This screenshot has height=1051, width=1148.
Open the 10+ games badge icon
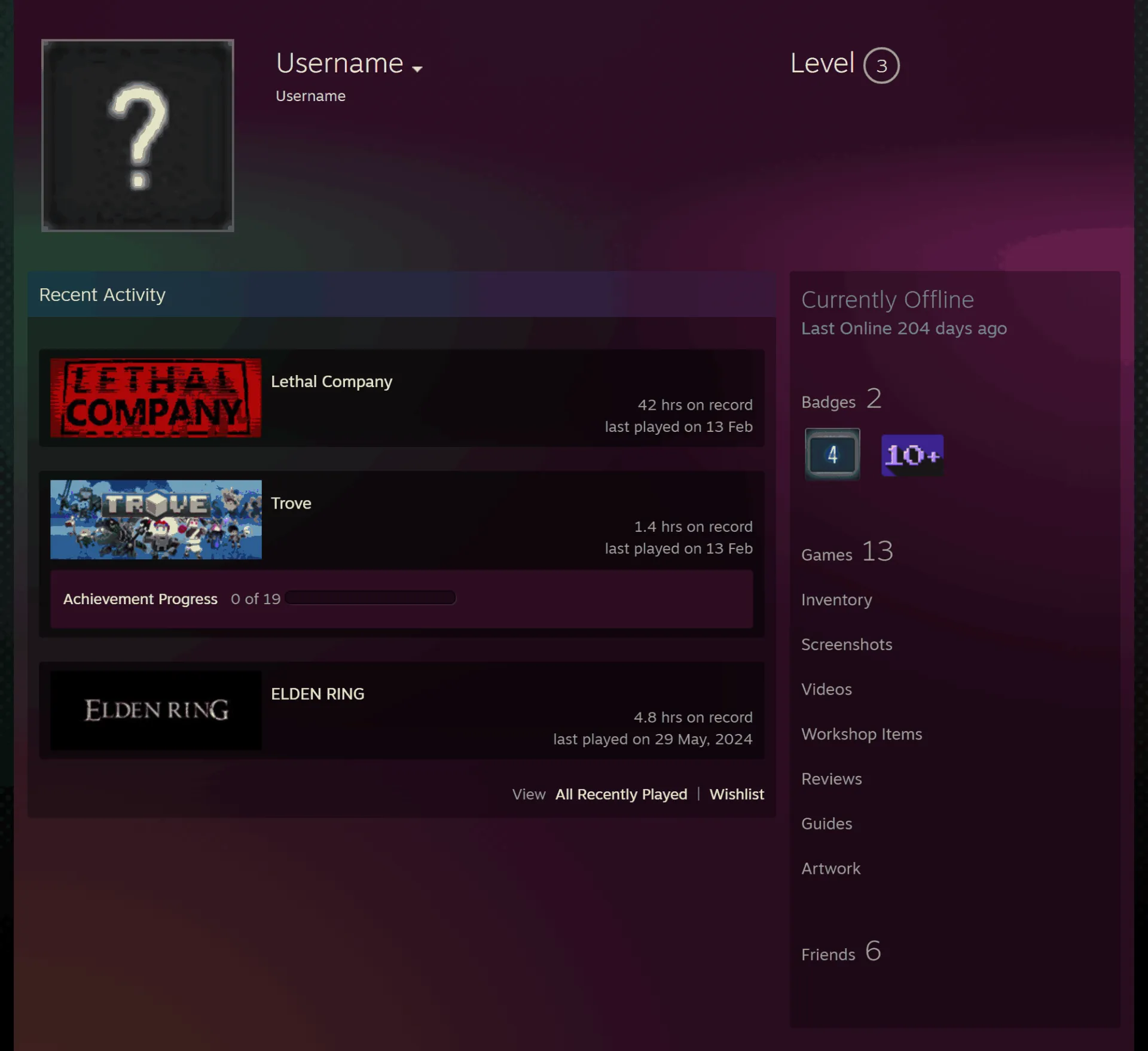[912, 455]
